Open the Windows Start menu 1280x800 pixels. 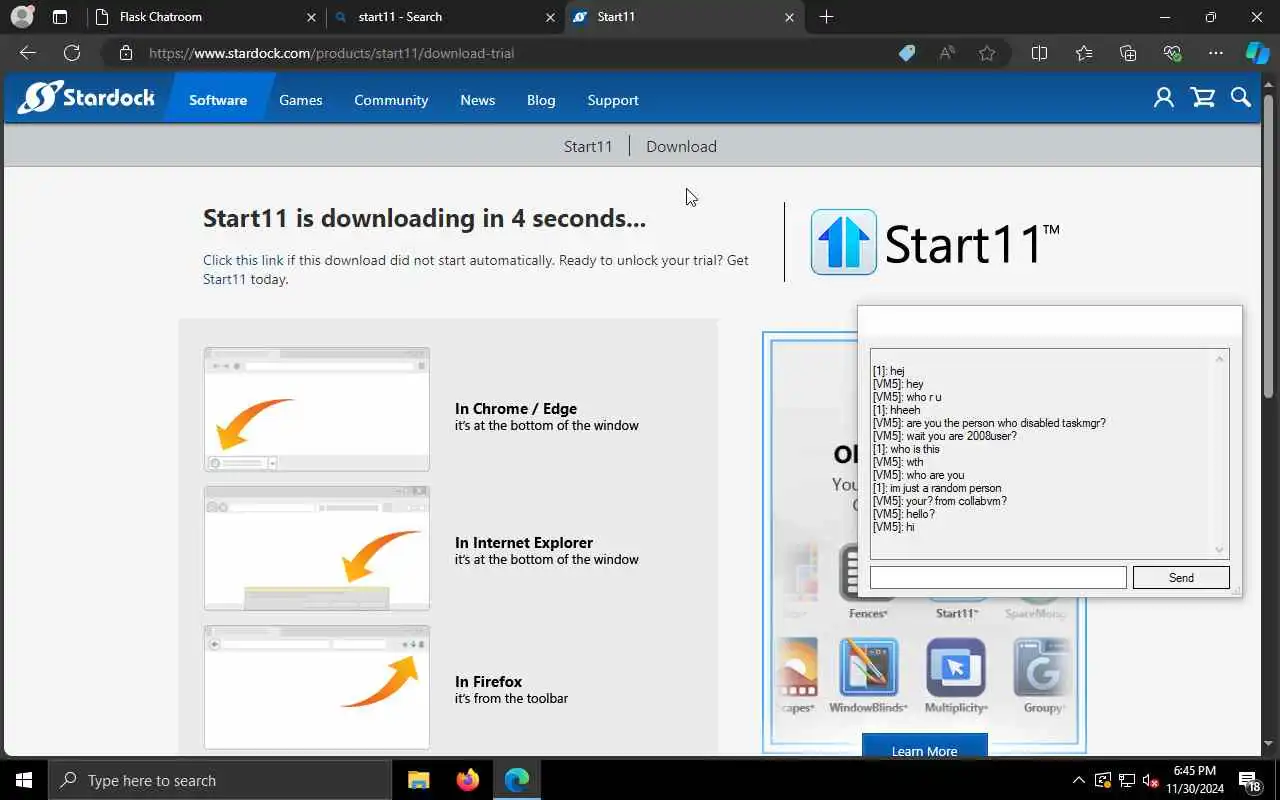point(24,780)
